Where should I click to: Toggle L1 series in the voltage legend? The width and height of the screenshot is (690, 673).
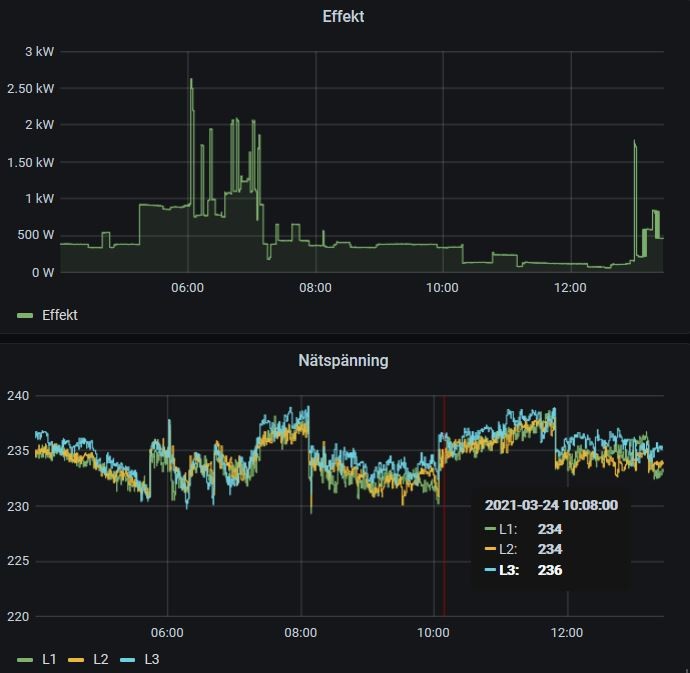[x=50, y=659]
